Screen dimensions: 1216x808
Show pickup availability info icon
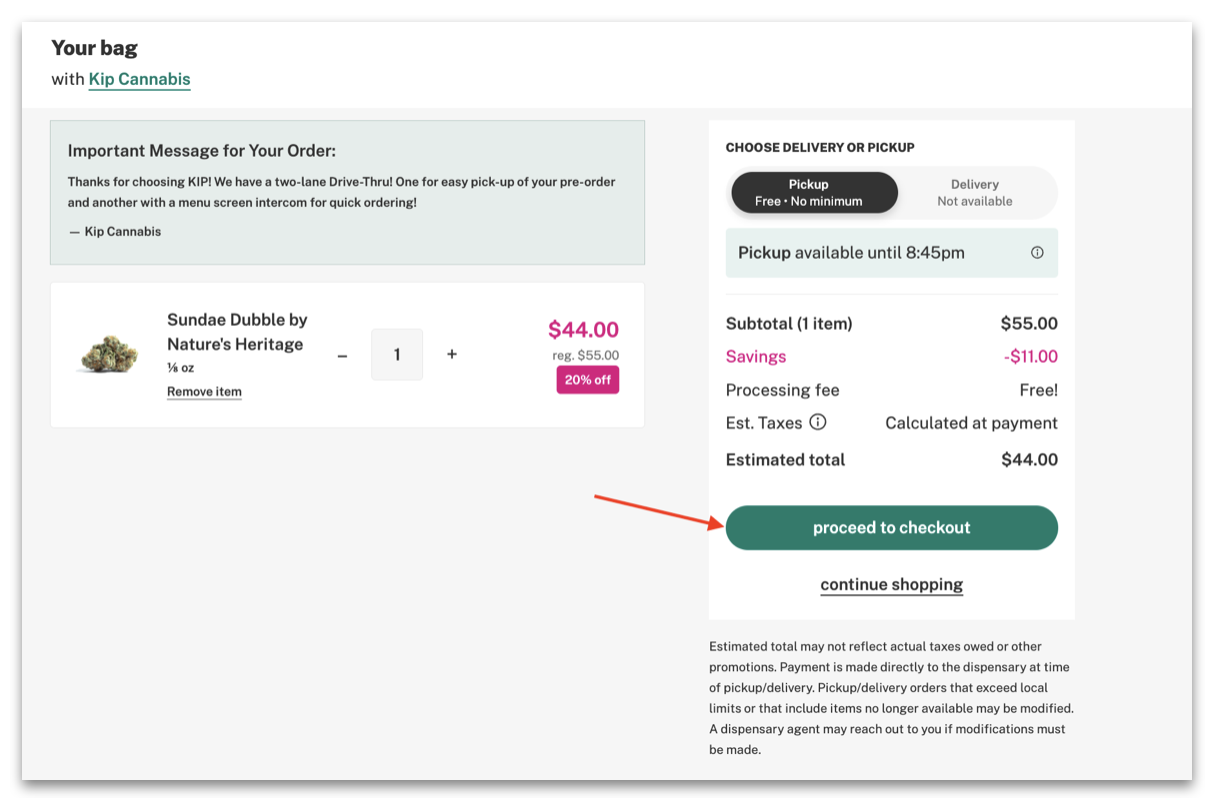tap(1037, 253)
